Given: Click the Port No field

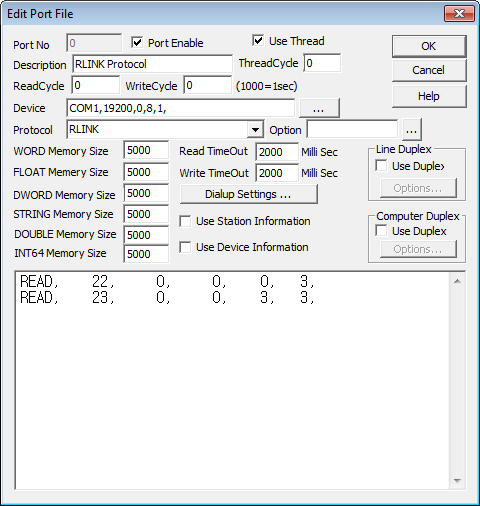Looking at the screenshot, I should [x=94, y=43].
